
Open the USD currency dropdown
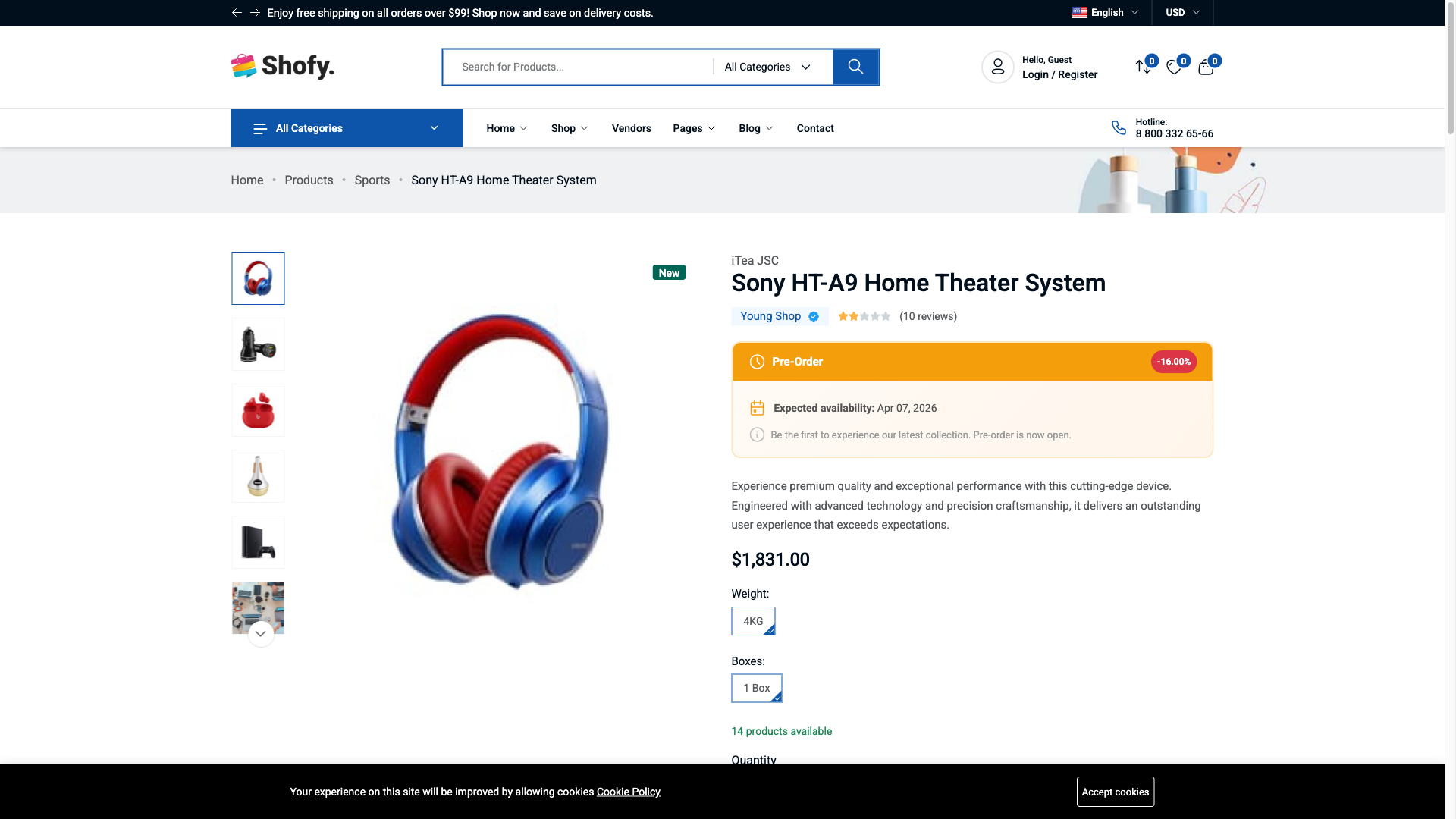pos(1181,12)
